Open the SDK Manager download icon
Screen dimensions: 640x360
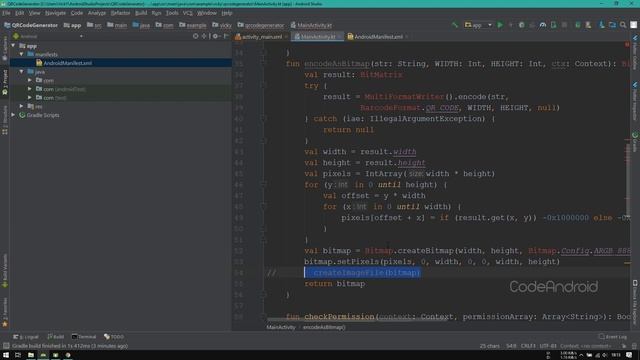tap(602, 25)
